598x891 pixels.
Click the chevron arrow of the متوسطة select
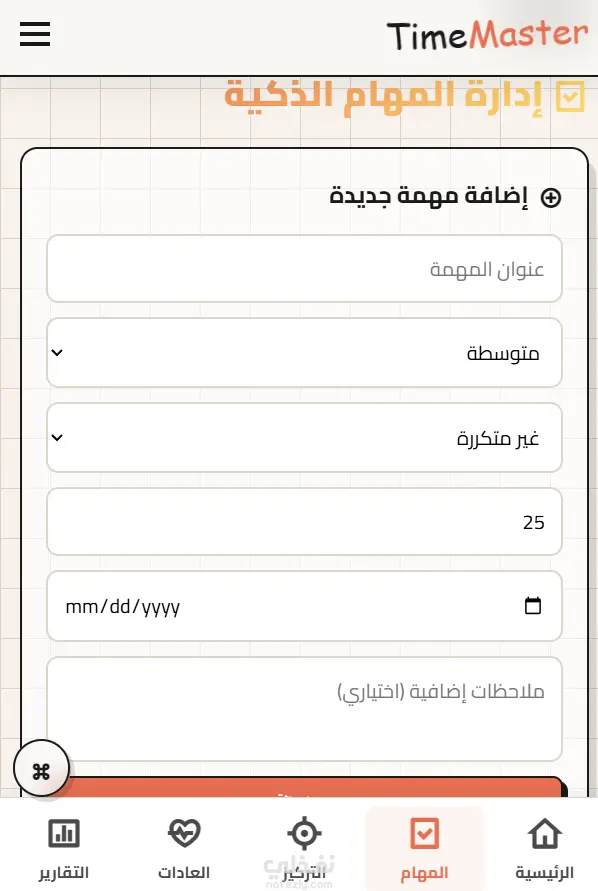pyautogui.click(x=57, y=353)
